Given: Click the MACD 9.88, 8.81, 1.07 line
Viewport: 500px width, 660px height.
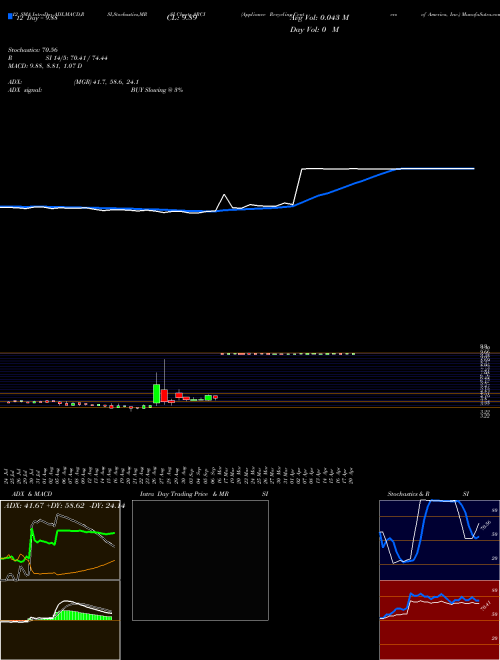Looking at the screenshot, I should point(45,66).
